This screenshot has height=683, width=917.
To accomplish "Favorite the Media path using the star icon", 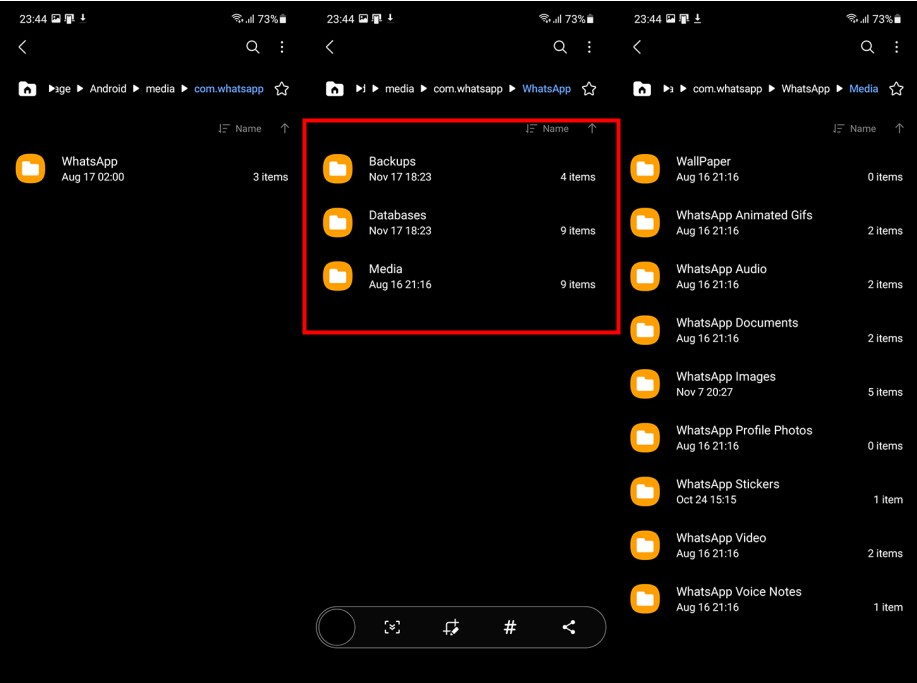I will coord(896,89).
